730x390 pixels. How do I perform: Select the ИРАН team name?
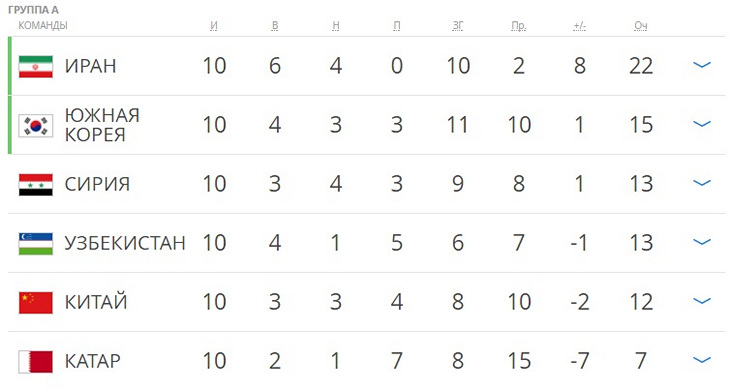point(90,66)
